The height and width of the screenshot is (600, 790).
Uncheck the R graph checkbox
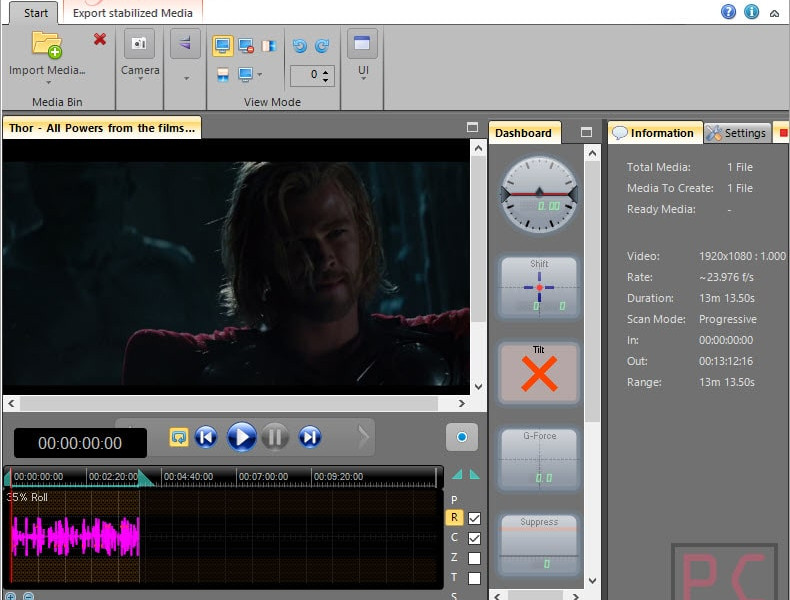click(474, 518)
